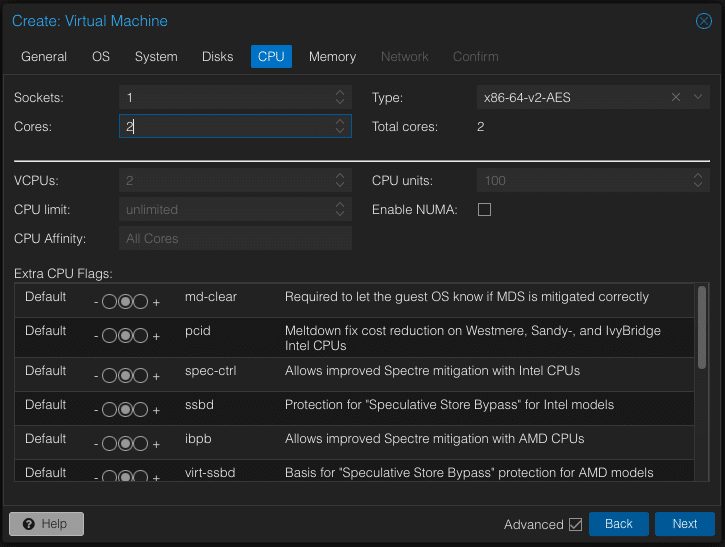Decrease Sockets value with down arrow
The image size is (725, 547).
pyautogui.click(x=340, y=102)
